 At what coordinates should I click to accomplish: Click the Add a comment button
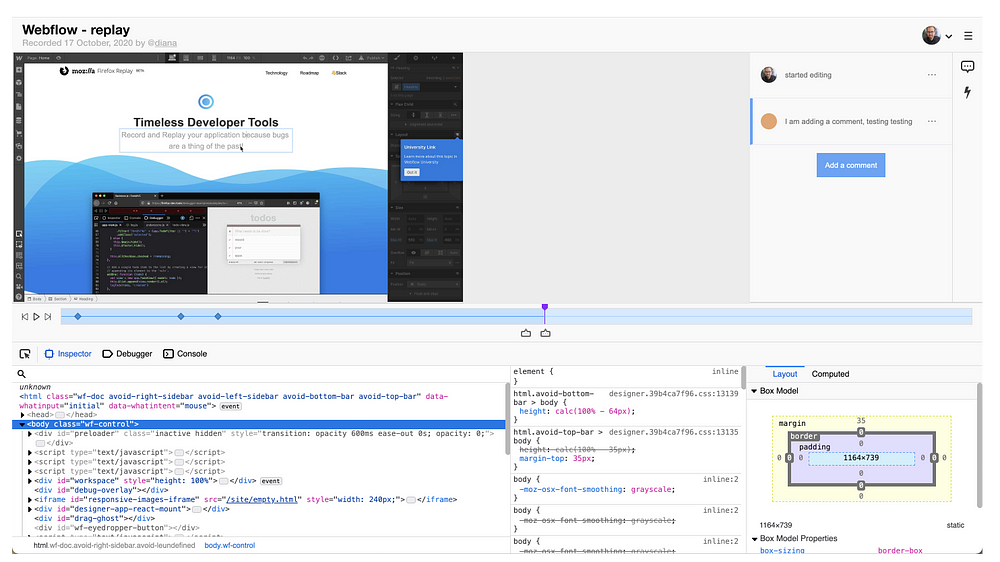point(851,165)
